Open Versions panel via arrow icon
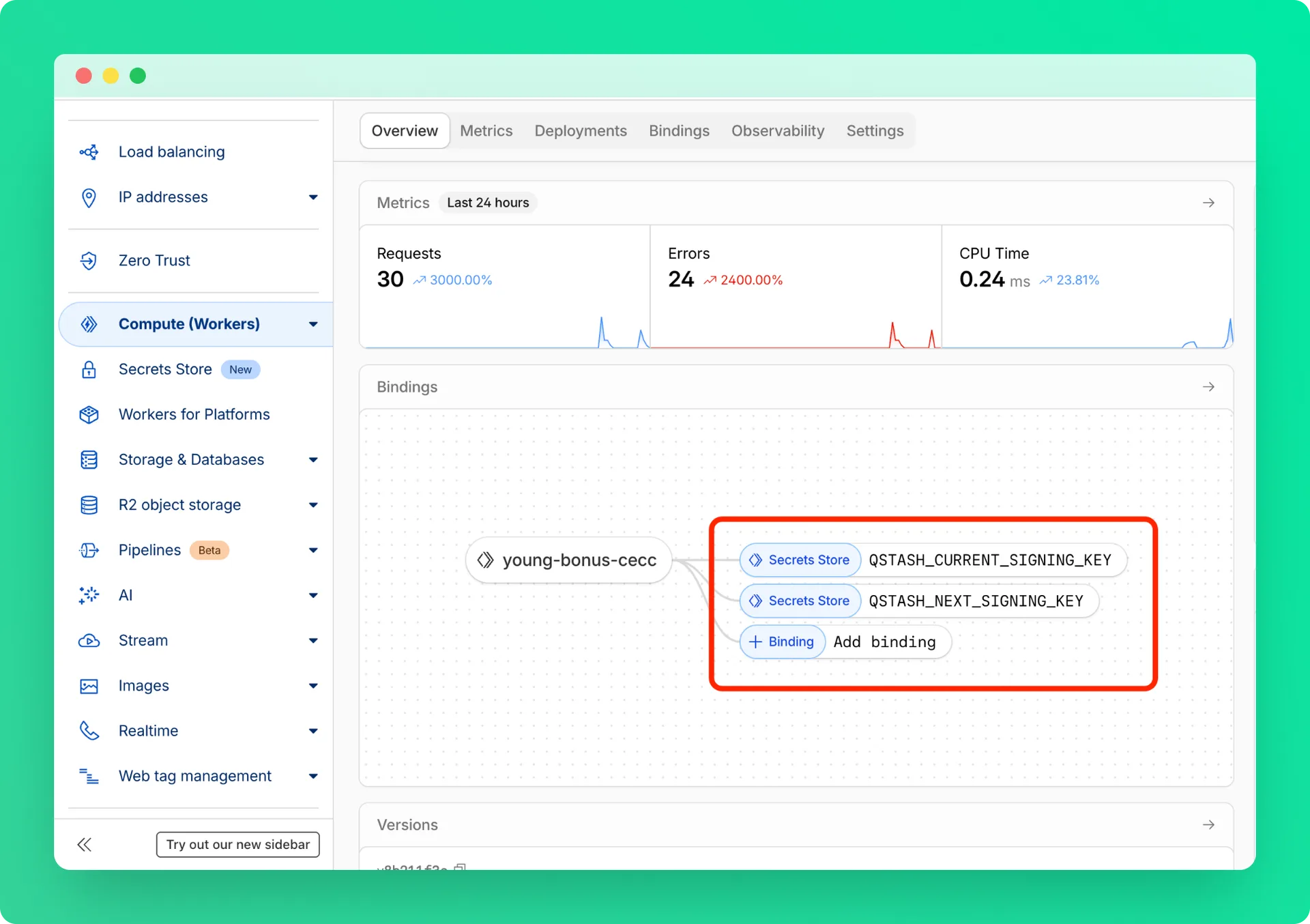Screen dimensions: 1310x924 pyautogui.click(x=1208, y=825)
